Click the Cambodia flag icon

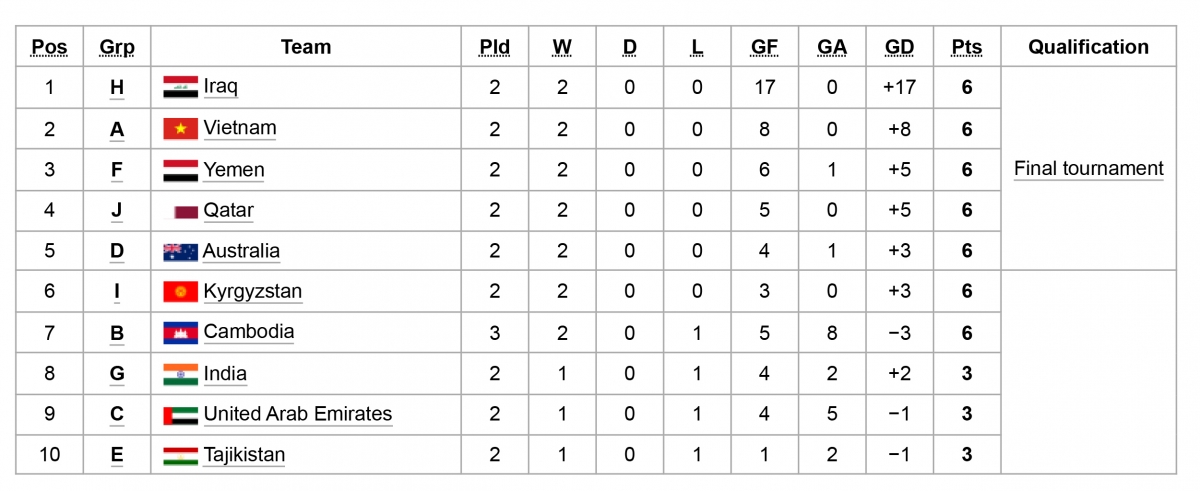181,332
